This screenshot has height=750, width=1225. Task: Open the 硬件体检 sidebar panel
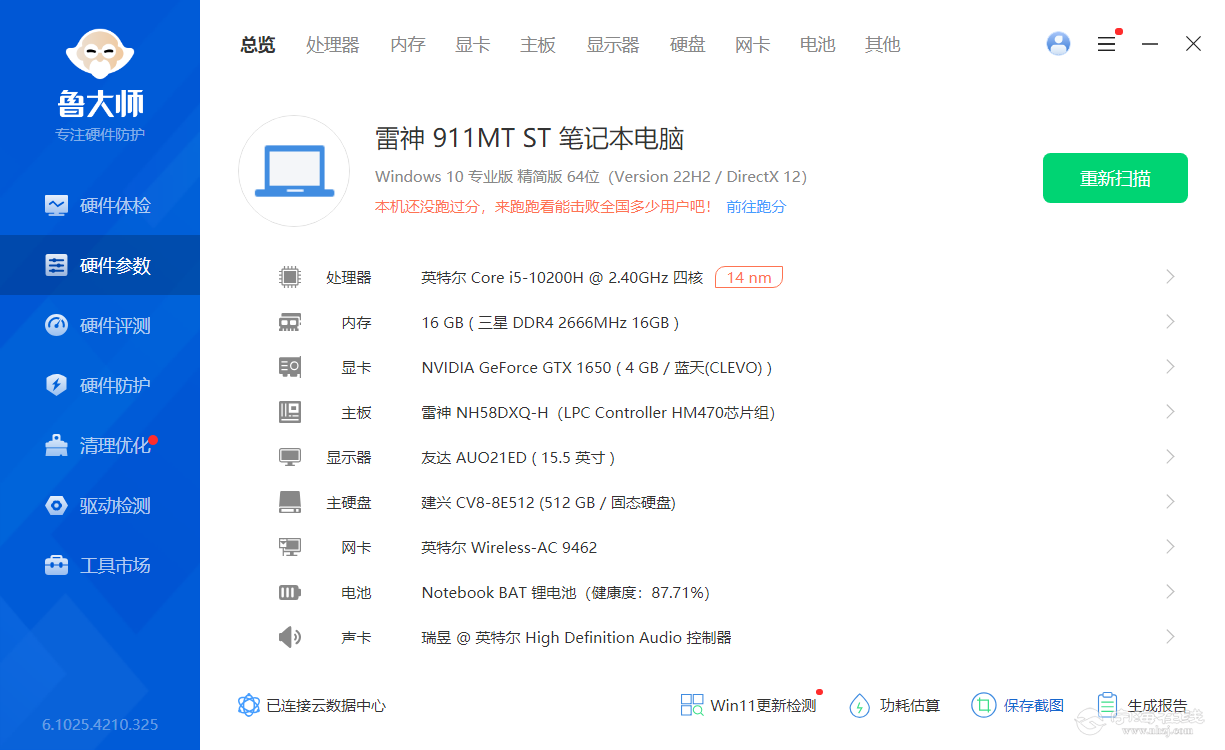[x=100, y=205]
